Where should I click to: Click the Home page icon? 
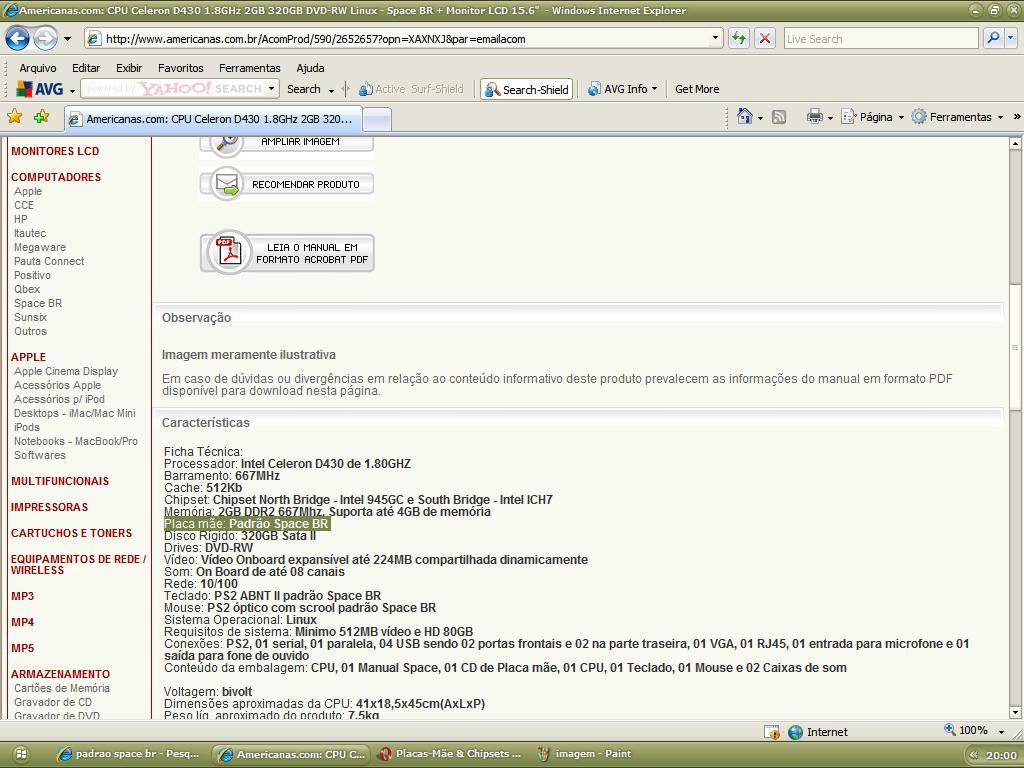pyautogui.click(x=744, y=117)
